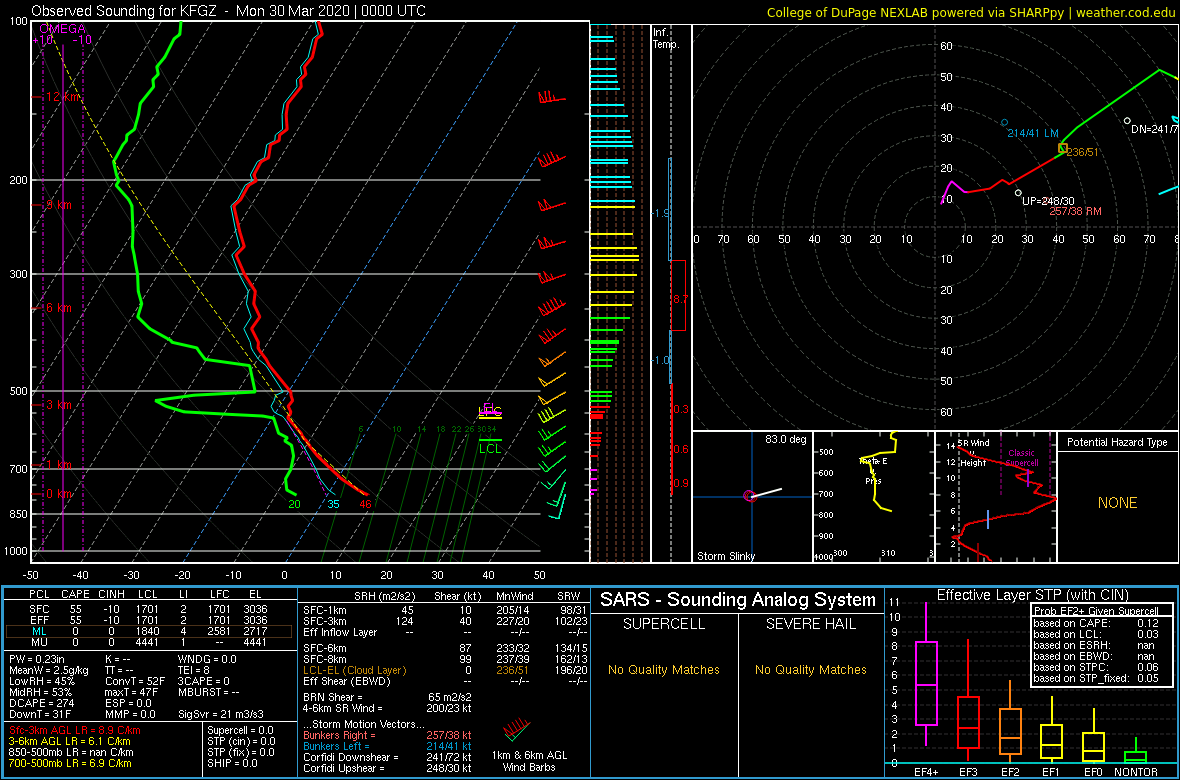This screenshot has width=1180, height=780.
Task: Click the Corfidi Downshear = 241/72 kt line
Action: pos(388,757)
